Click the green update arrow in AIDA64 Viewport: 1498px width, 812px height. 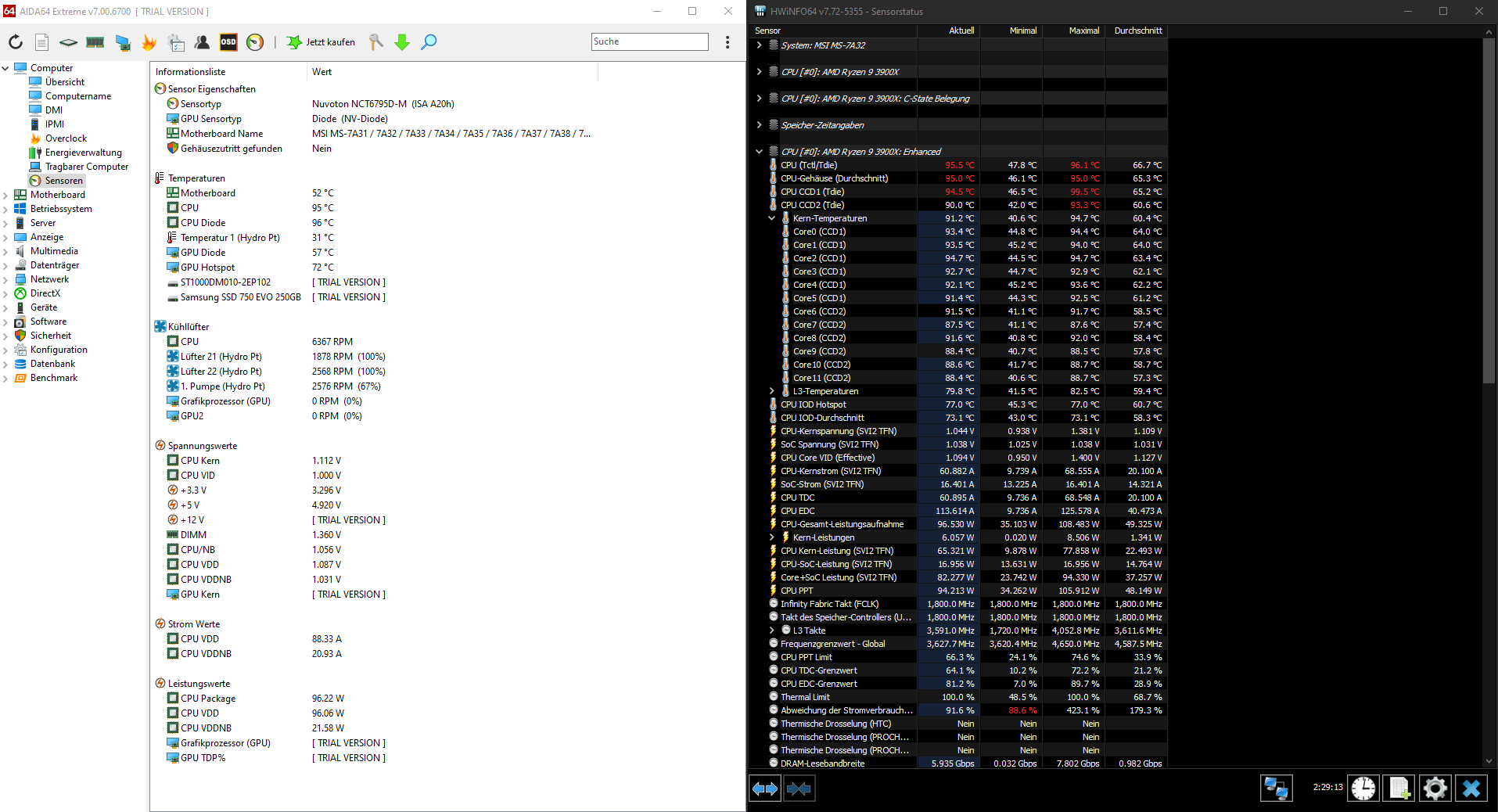pyautogui.click(x=402, y=42)
